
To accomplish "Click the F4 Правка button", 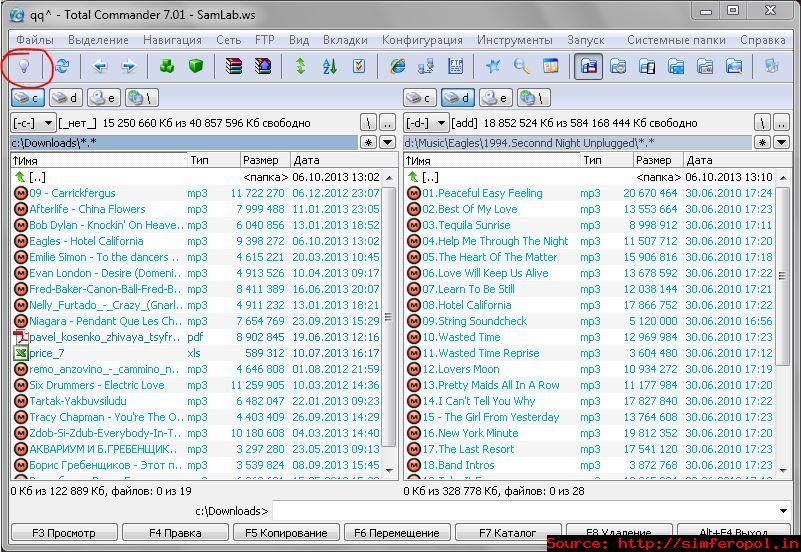I will point(175,533).
